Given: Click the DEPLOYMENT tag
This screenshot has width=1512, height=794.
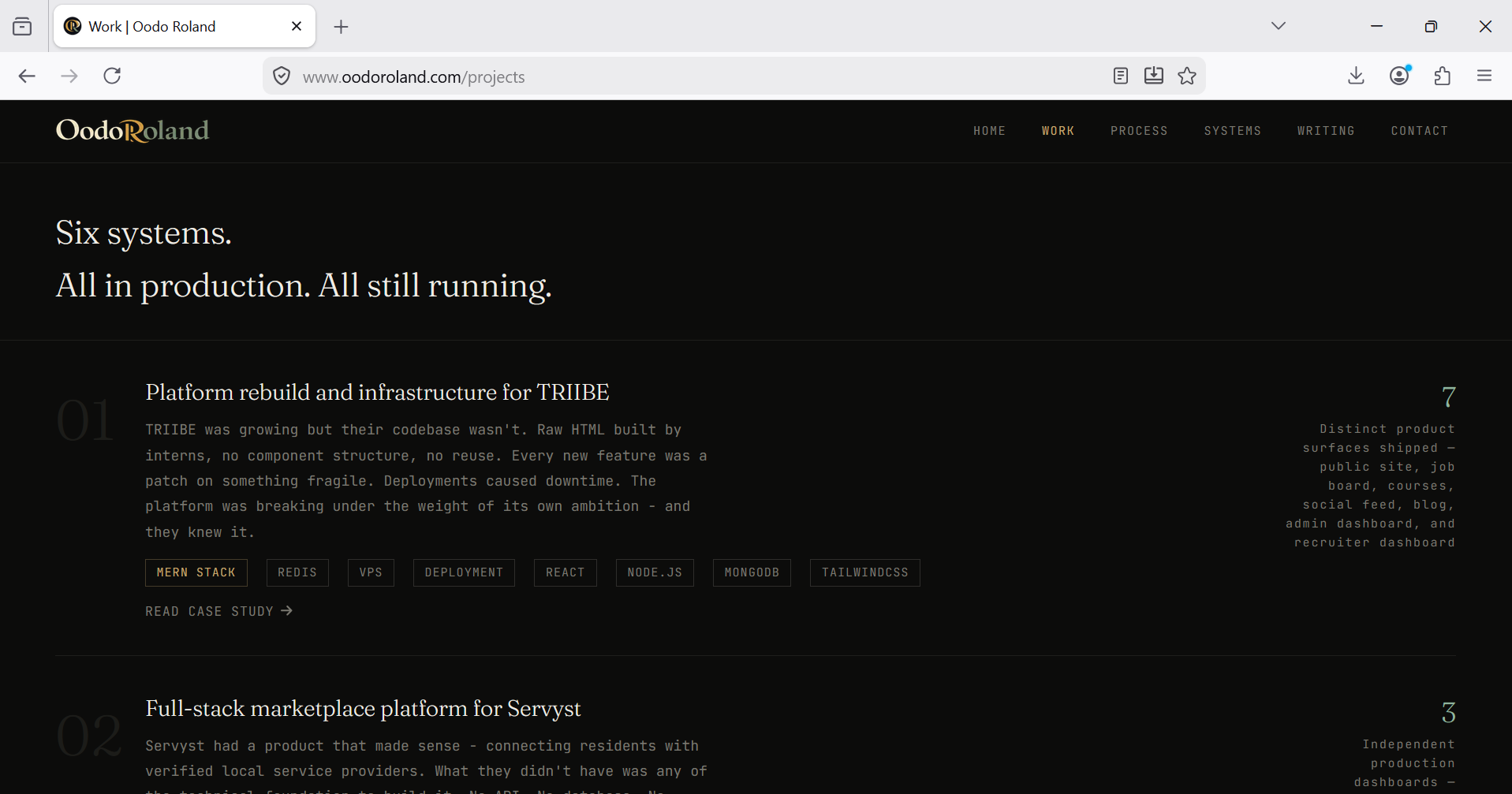Looking at the screenshot, I should click(x=464, y=572).
